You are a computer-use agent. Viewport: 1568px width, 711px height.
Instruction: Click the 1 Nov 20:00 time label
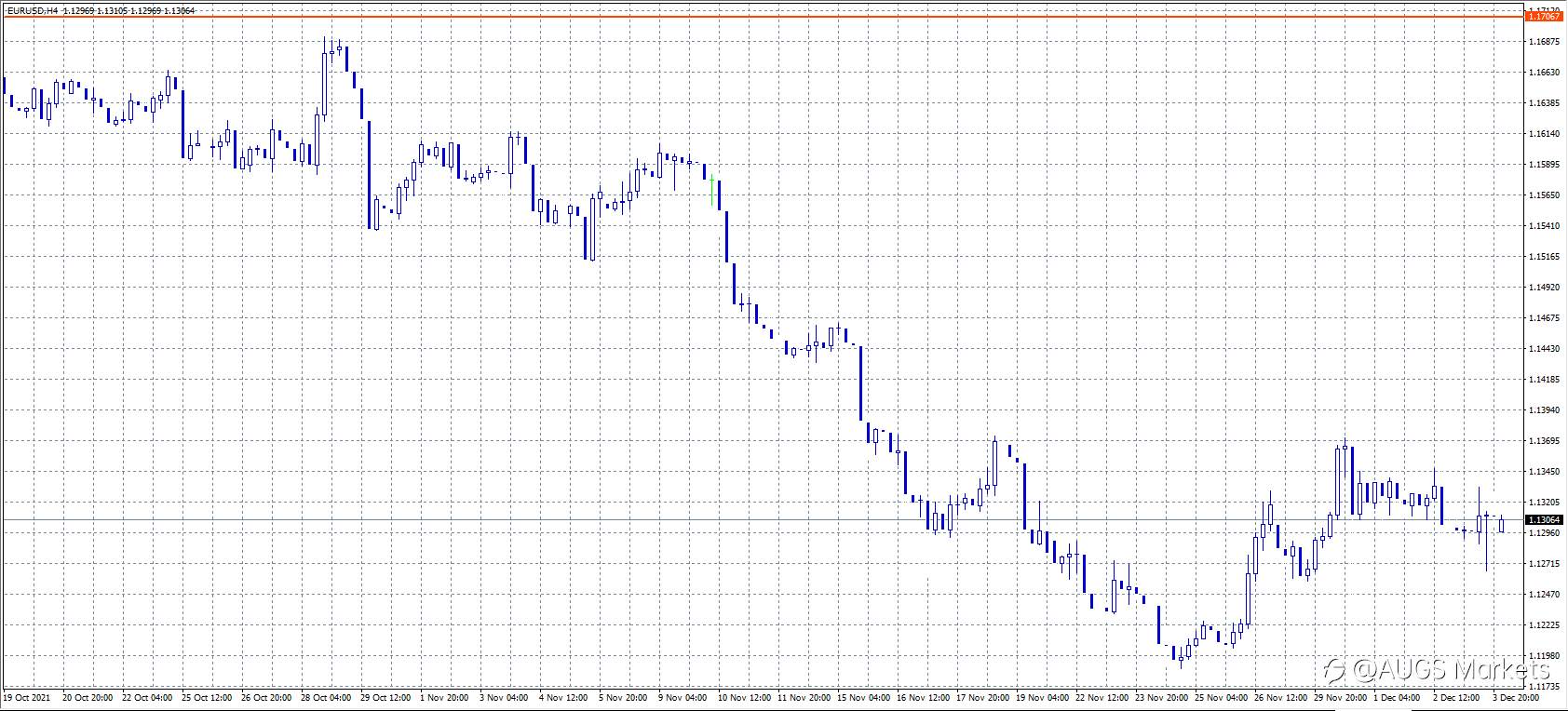click(444, 697)
